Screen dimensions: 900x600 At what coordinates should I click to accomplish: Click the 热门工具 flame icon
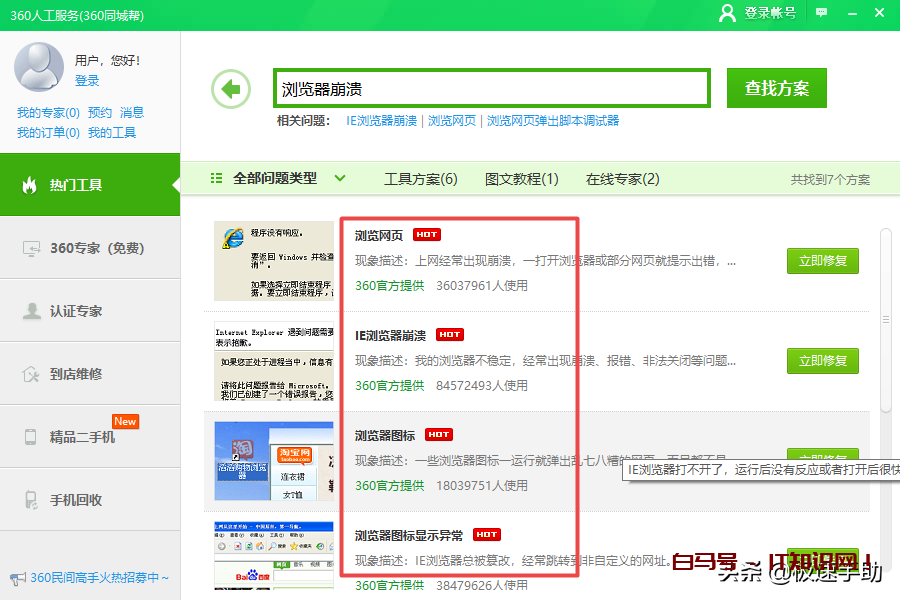tap(27, 186)
